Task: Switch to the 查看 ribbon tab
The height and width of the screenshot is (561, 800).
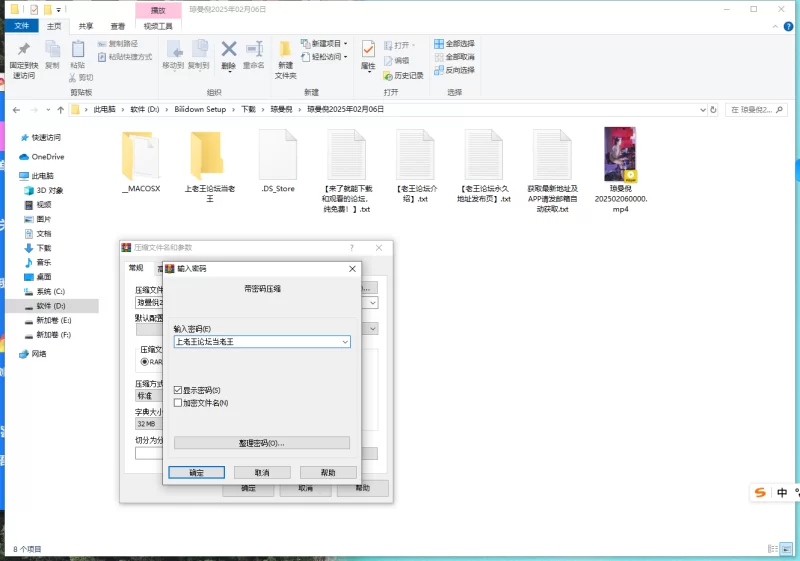Action: tap(118, 26)
